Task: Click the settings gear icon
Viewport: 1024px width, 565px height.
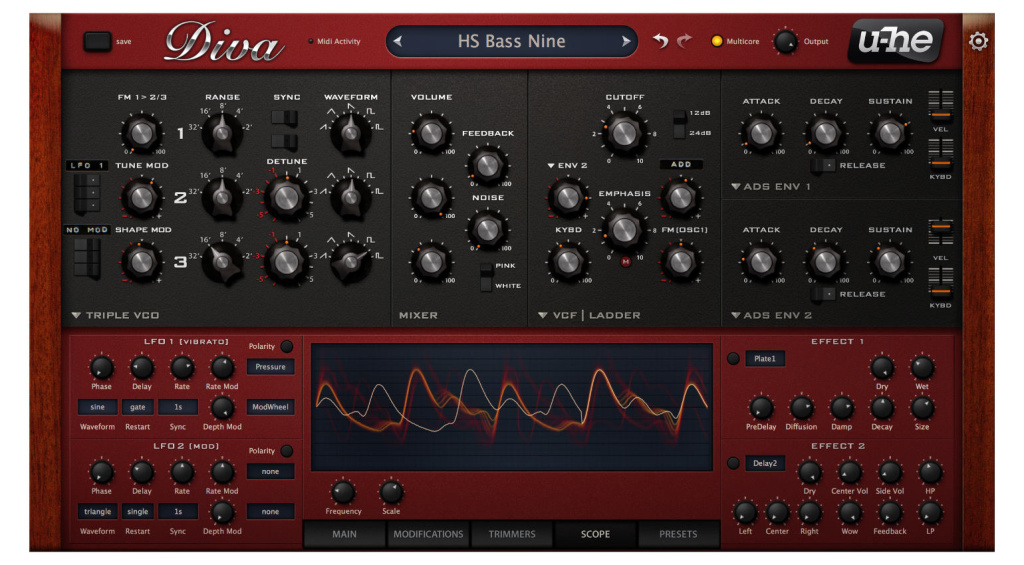Action: point(978,41)
